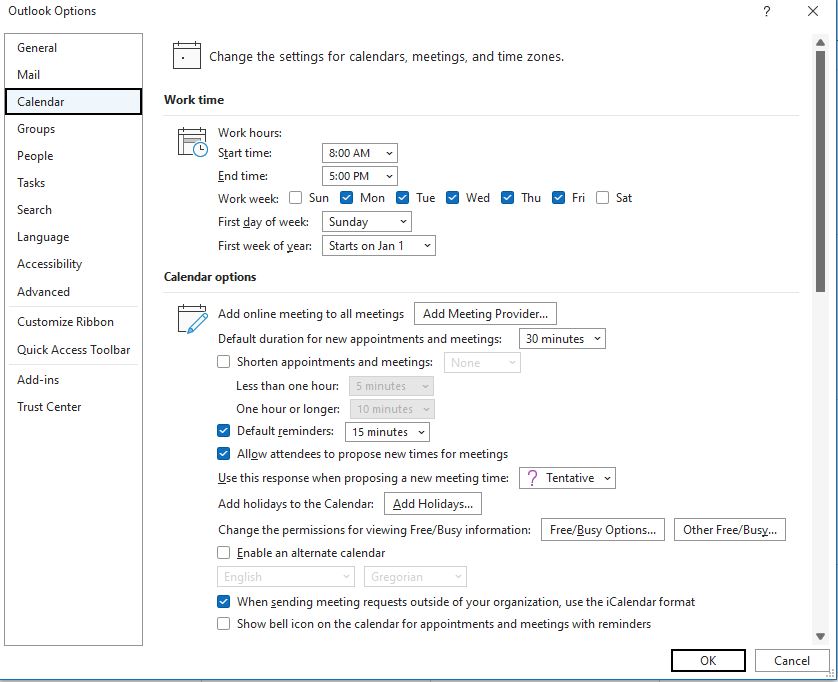Click the Cancel button
The image size is (838, 682).
(x=792, y=661)
